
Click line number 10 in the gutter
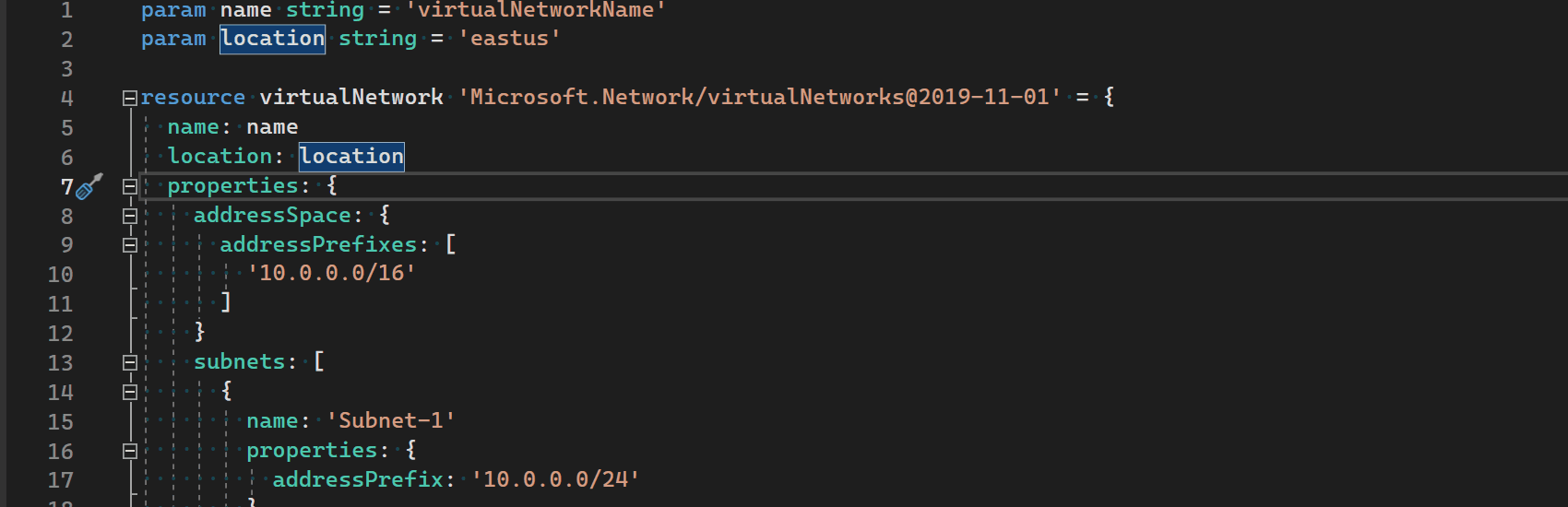60,275
